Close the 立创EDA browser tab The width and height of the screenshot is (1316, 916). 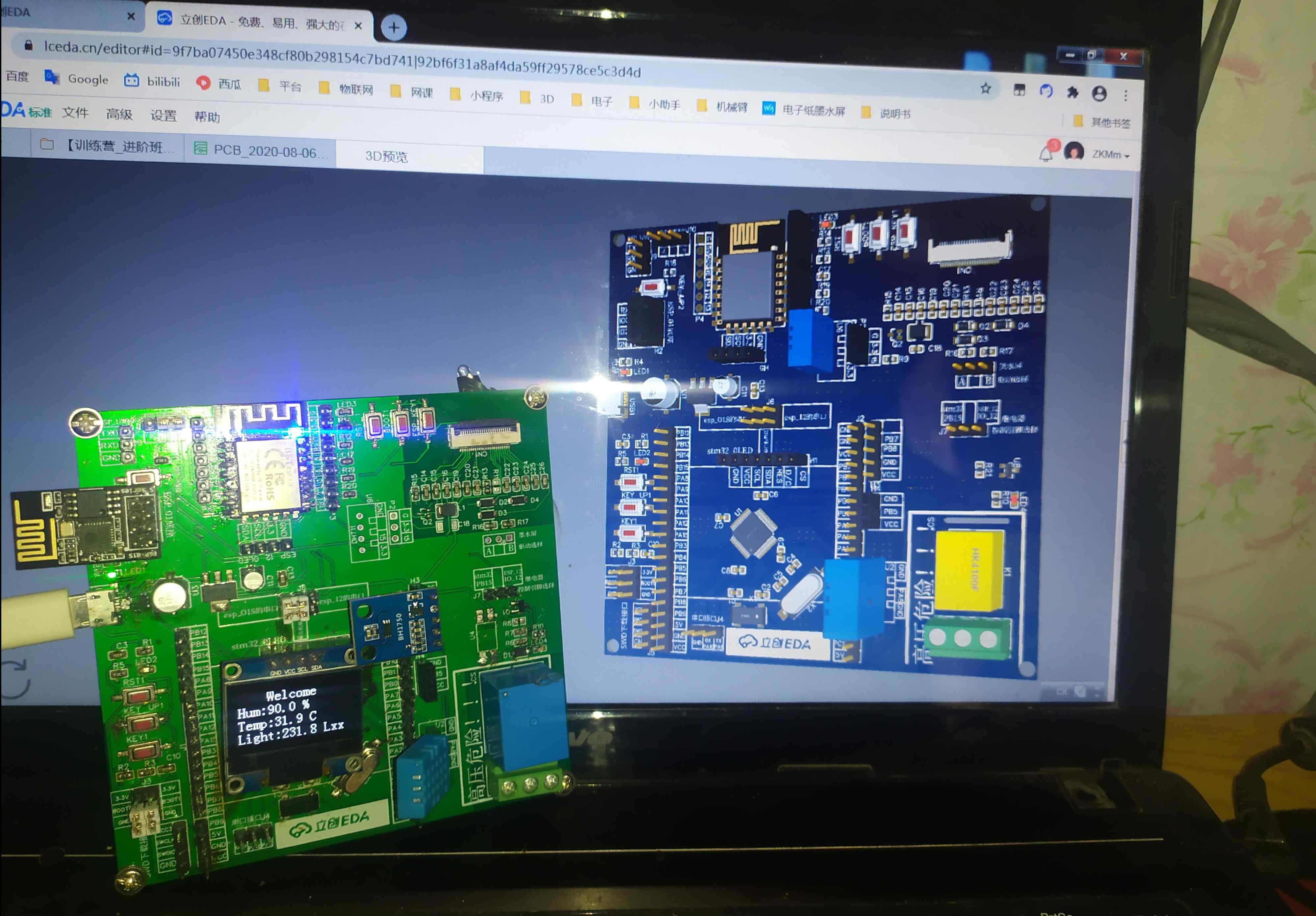(x=358, y=25)
